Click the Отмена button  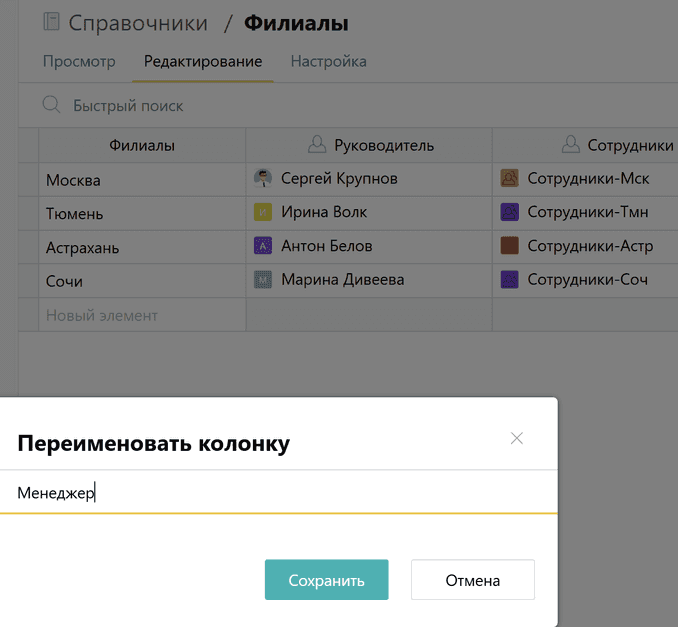click(472, 580)
